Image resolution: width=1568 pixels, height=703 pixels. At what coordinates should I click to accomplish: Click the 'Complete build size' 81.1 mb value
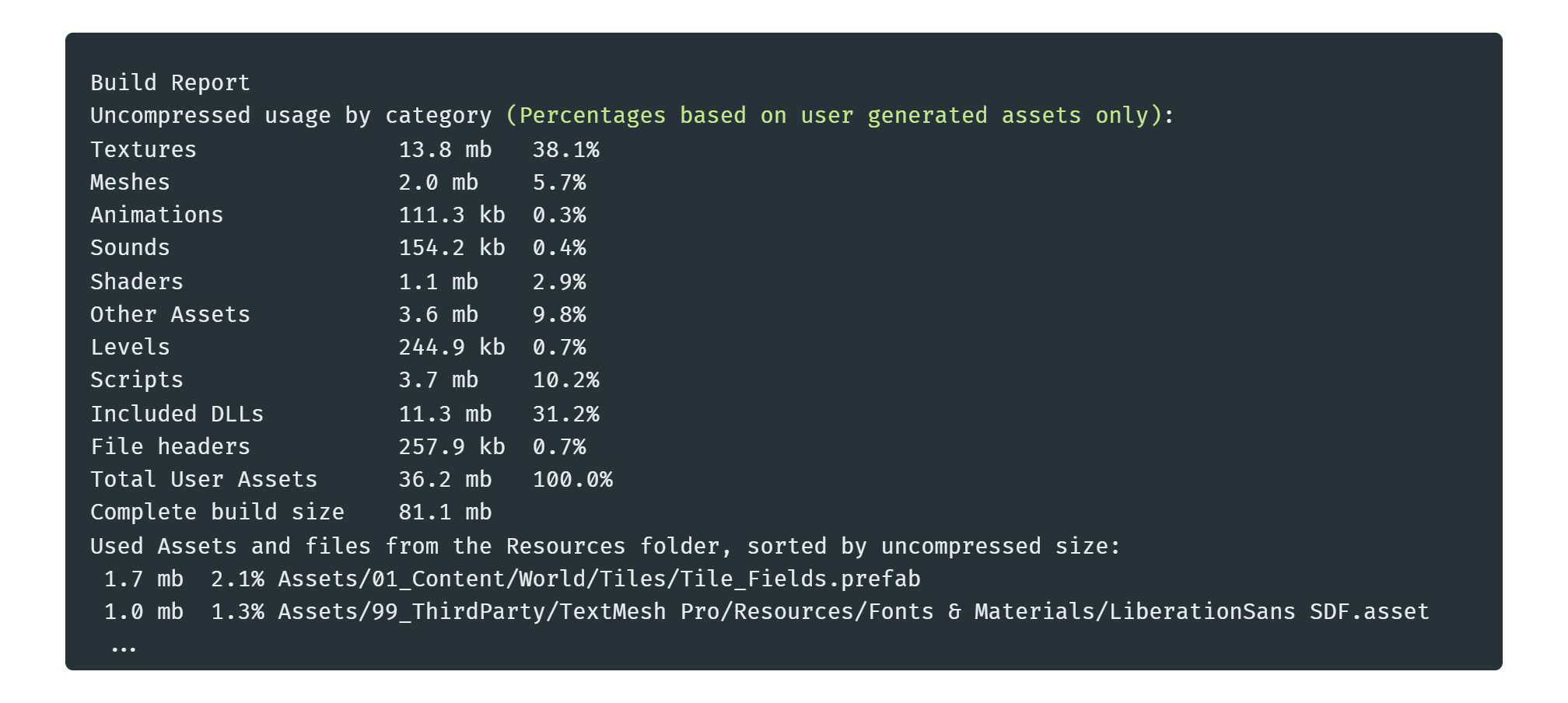446,512
